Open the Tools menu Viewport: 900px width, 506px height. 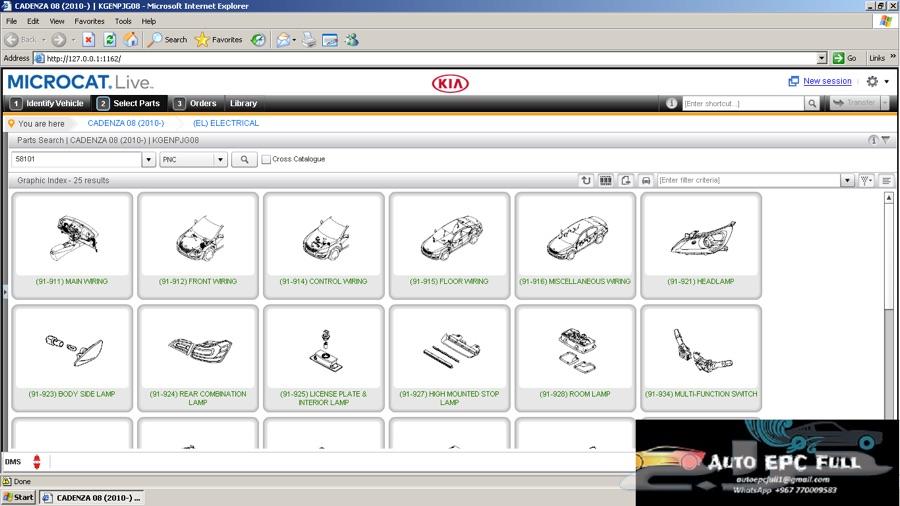coord(123,21)
